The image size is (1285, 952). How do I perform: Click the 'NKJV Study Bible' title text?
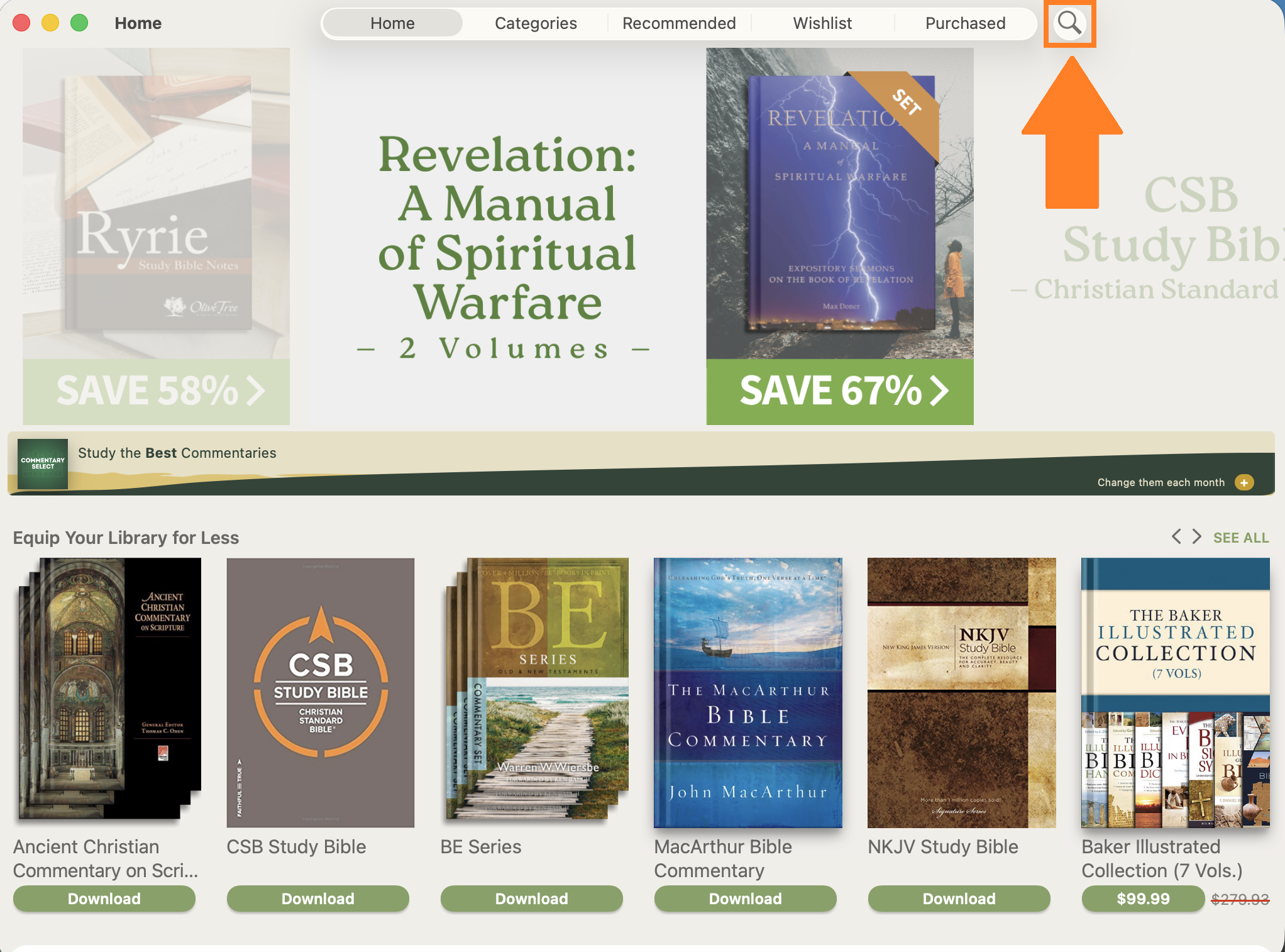(x=943, y=847)
